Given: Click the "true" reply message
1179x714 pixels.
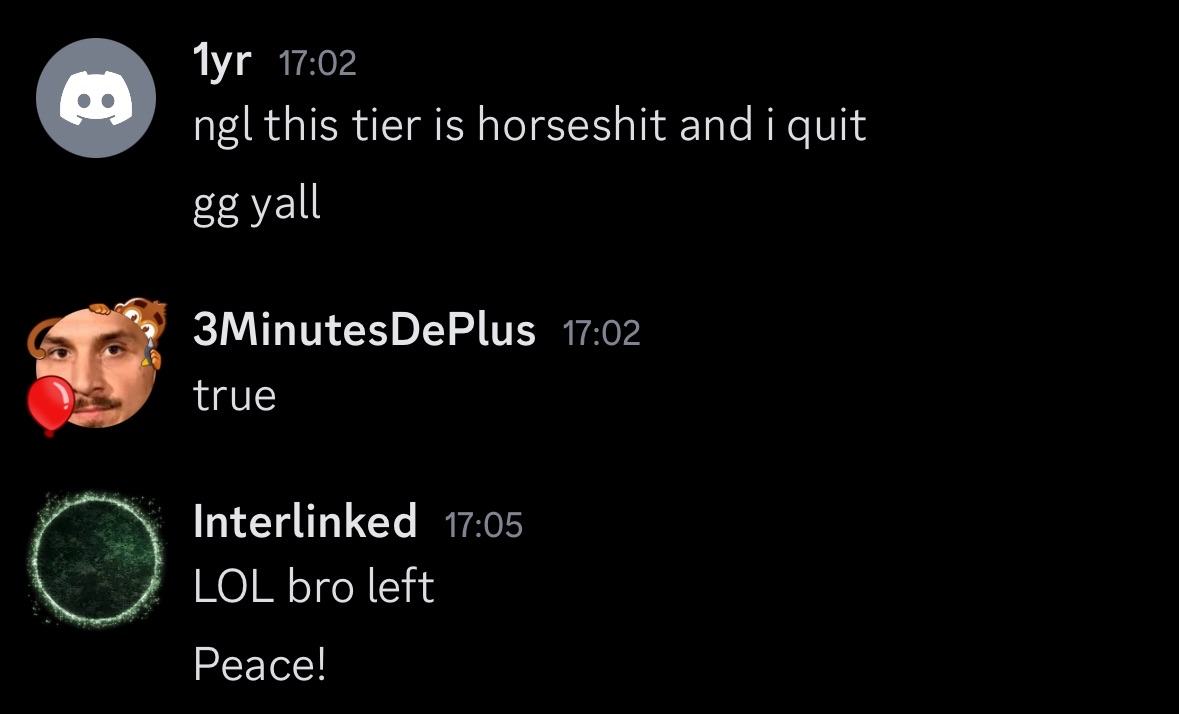Looking at the screenshot, I should 234,396.
